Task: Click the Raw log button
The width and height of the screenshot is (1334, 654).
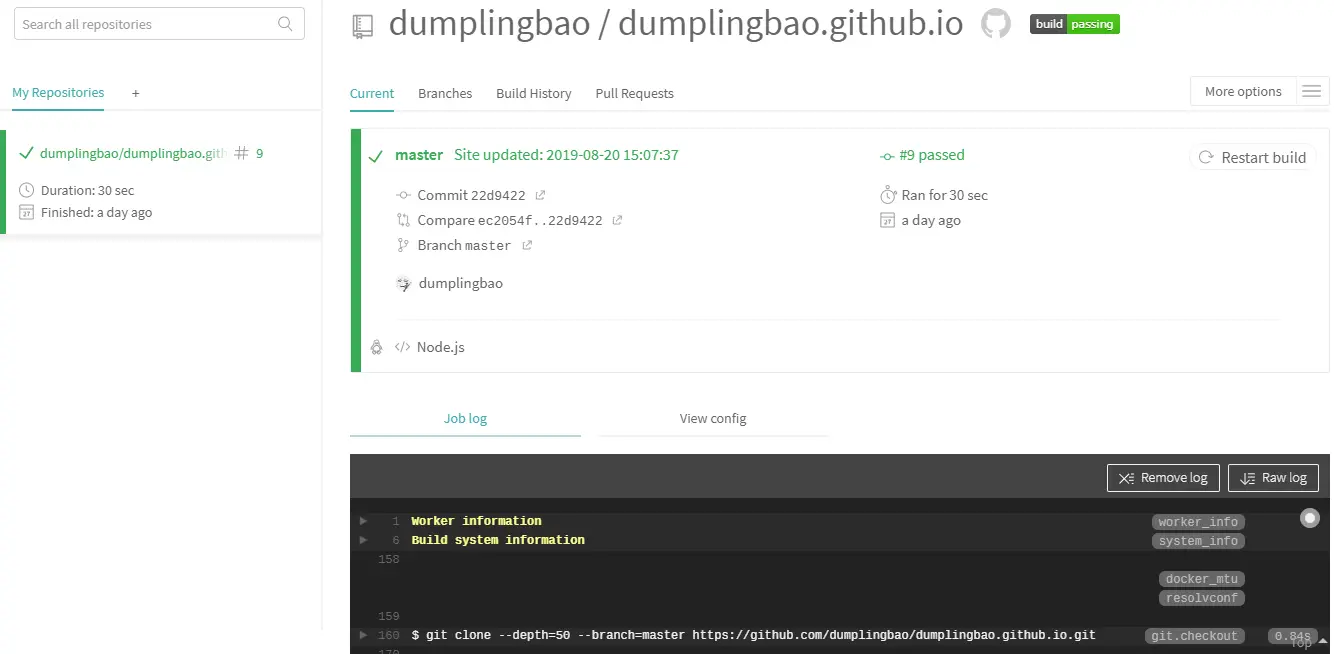Action: tap(1273, 478)
